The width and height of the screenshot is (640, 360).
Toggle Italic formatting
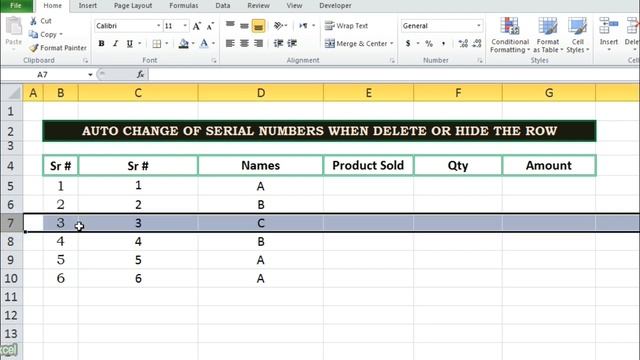115,43
